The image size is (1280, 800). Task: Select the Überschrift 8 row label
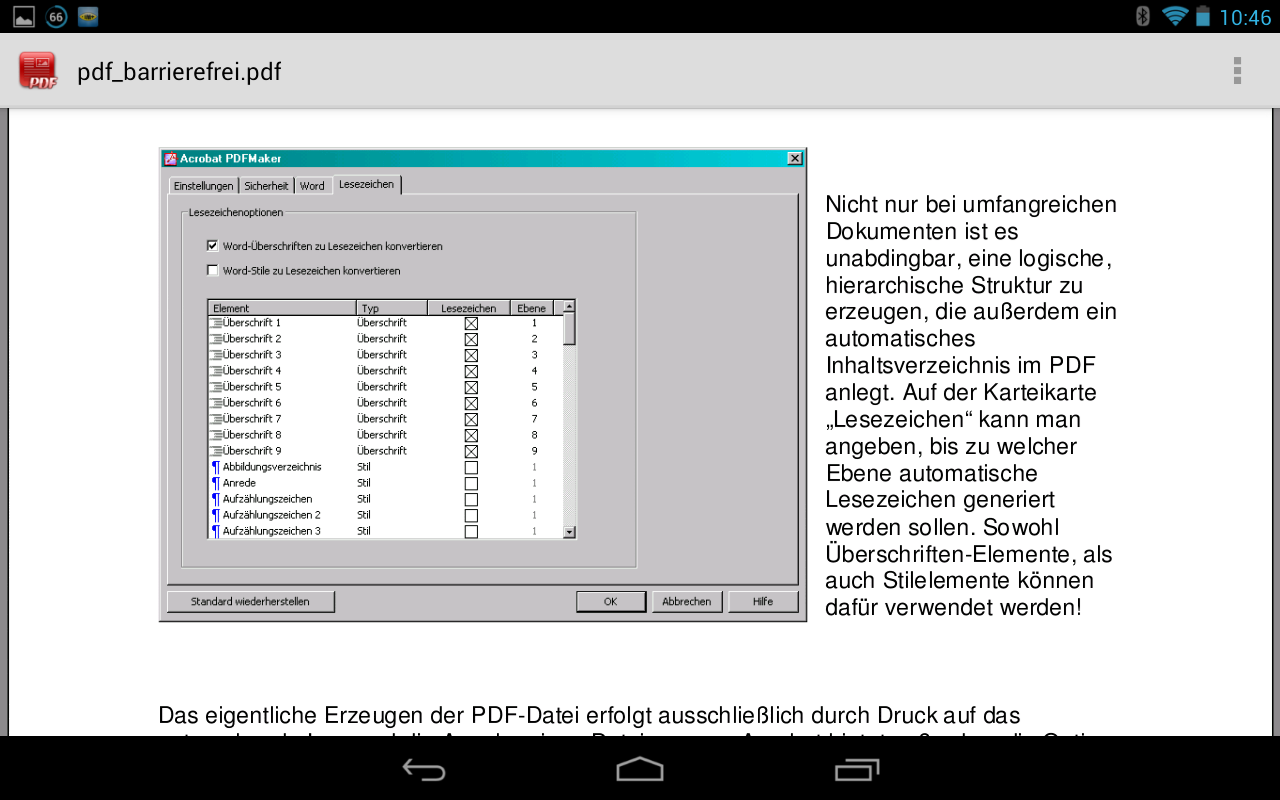tap(252, 435)
